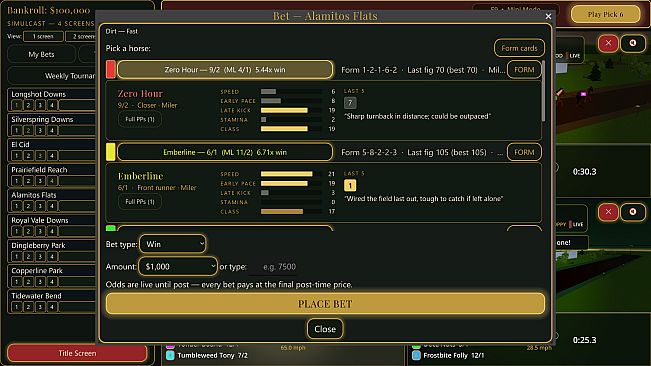Switch view to 1 screen
The width and height of the screenshot is (651, 366).
(x=43, y=37)
